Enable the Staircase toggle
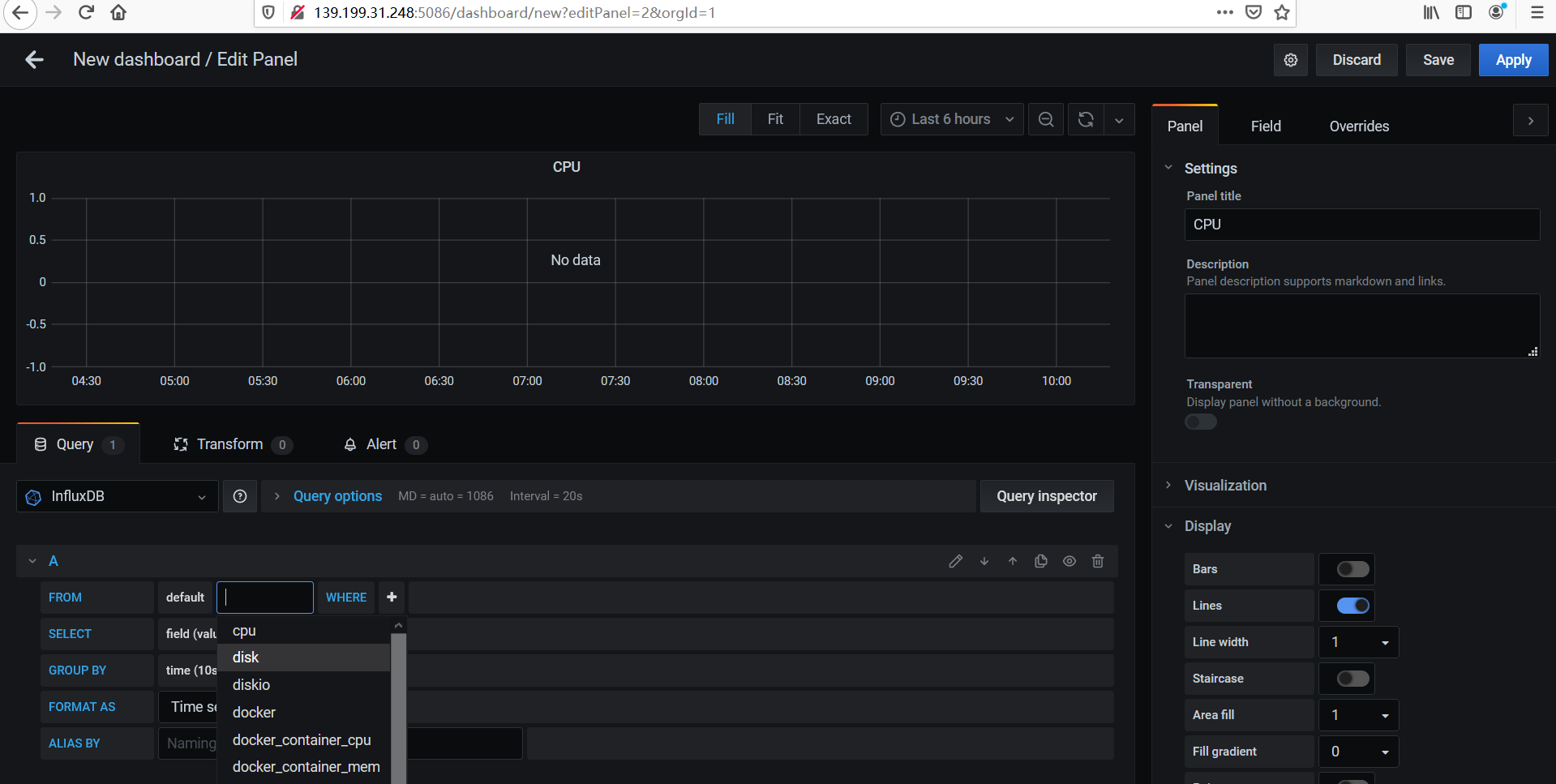 [x=1348, y=678]
